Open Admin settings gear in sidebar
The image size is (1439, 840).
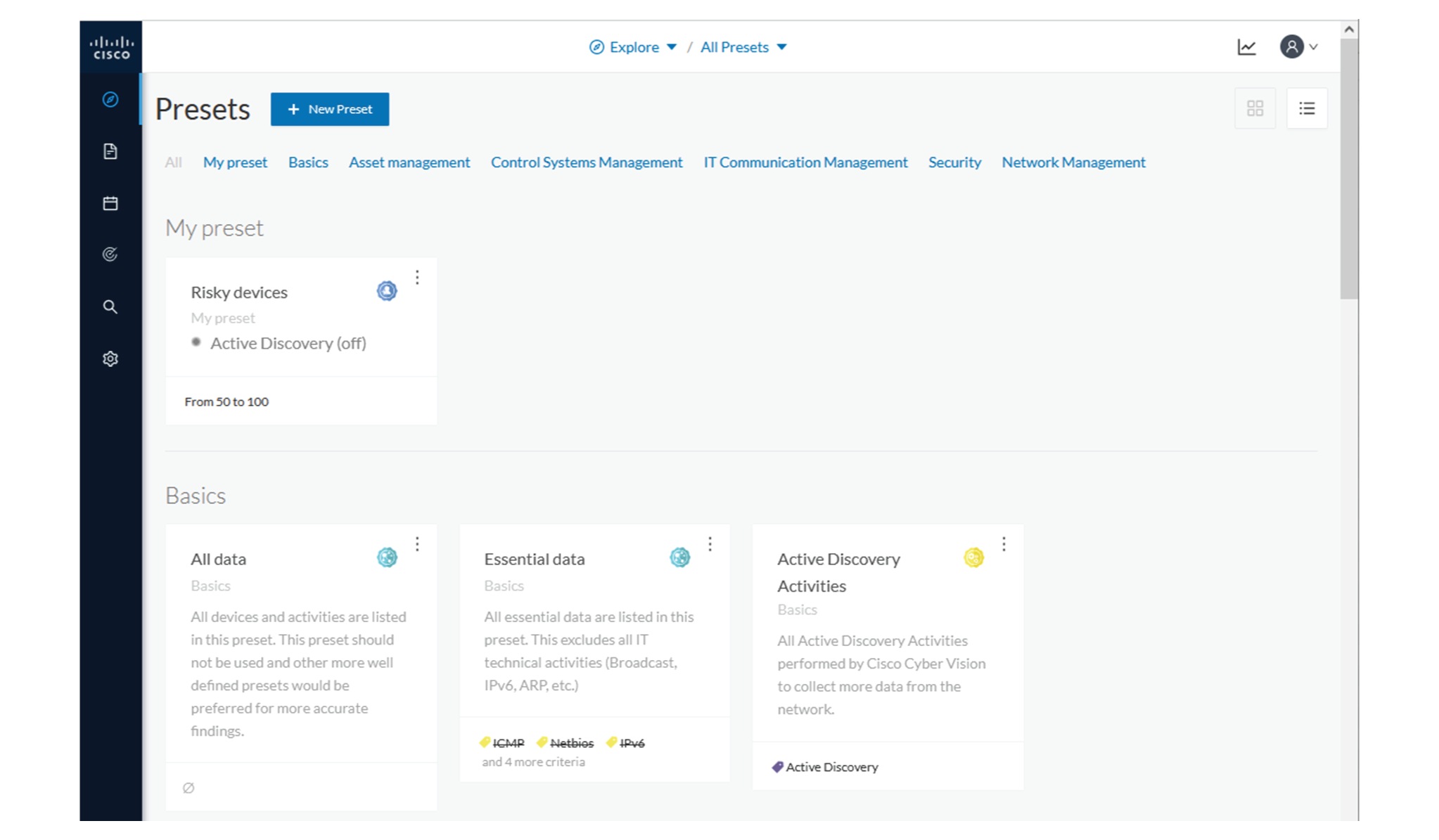(x=110, y=358)
